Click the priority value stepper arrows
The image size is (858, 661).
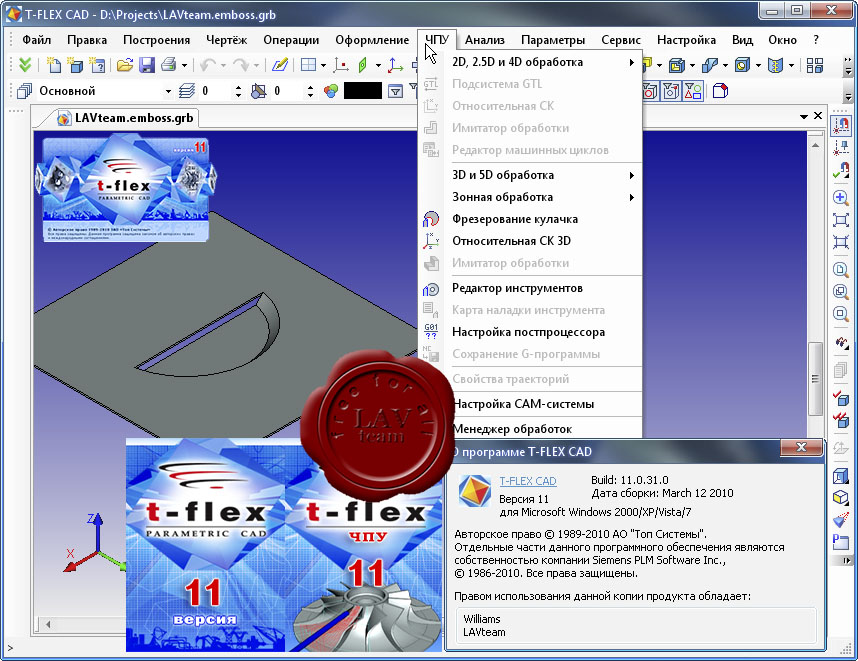[x=310, y=91]
